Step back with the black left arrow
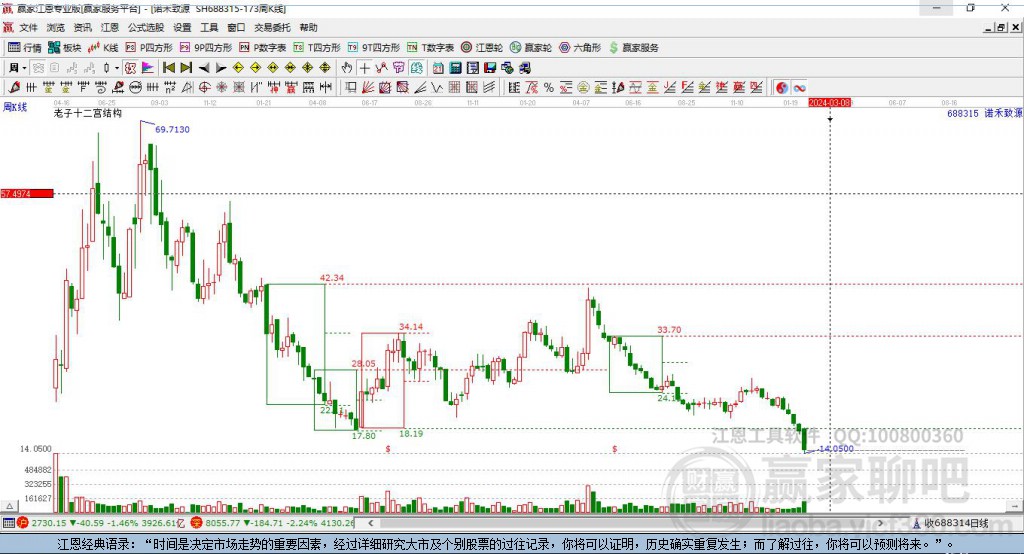Screen dimensions: 1024x554 click(204, 68)
